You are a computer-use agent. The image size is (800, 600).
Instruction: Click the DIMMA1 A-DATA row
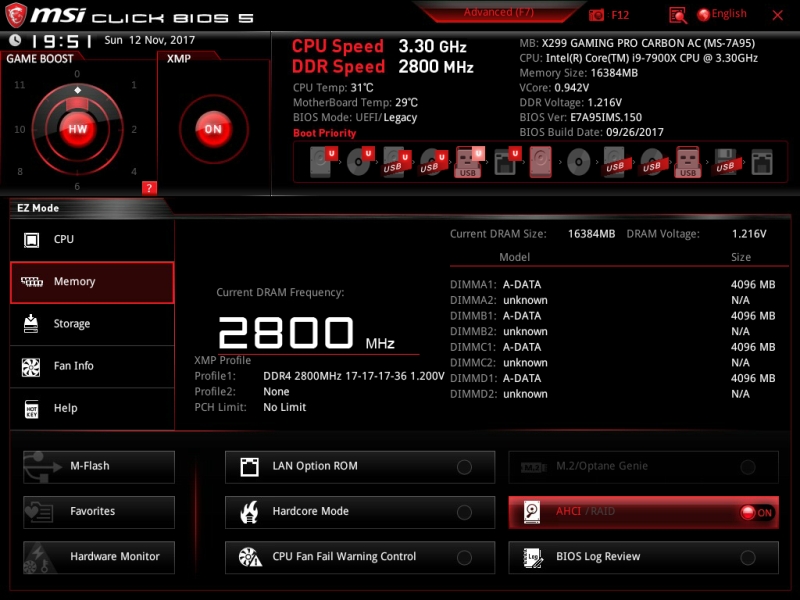612,285
